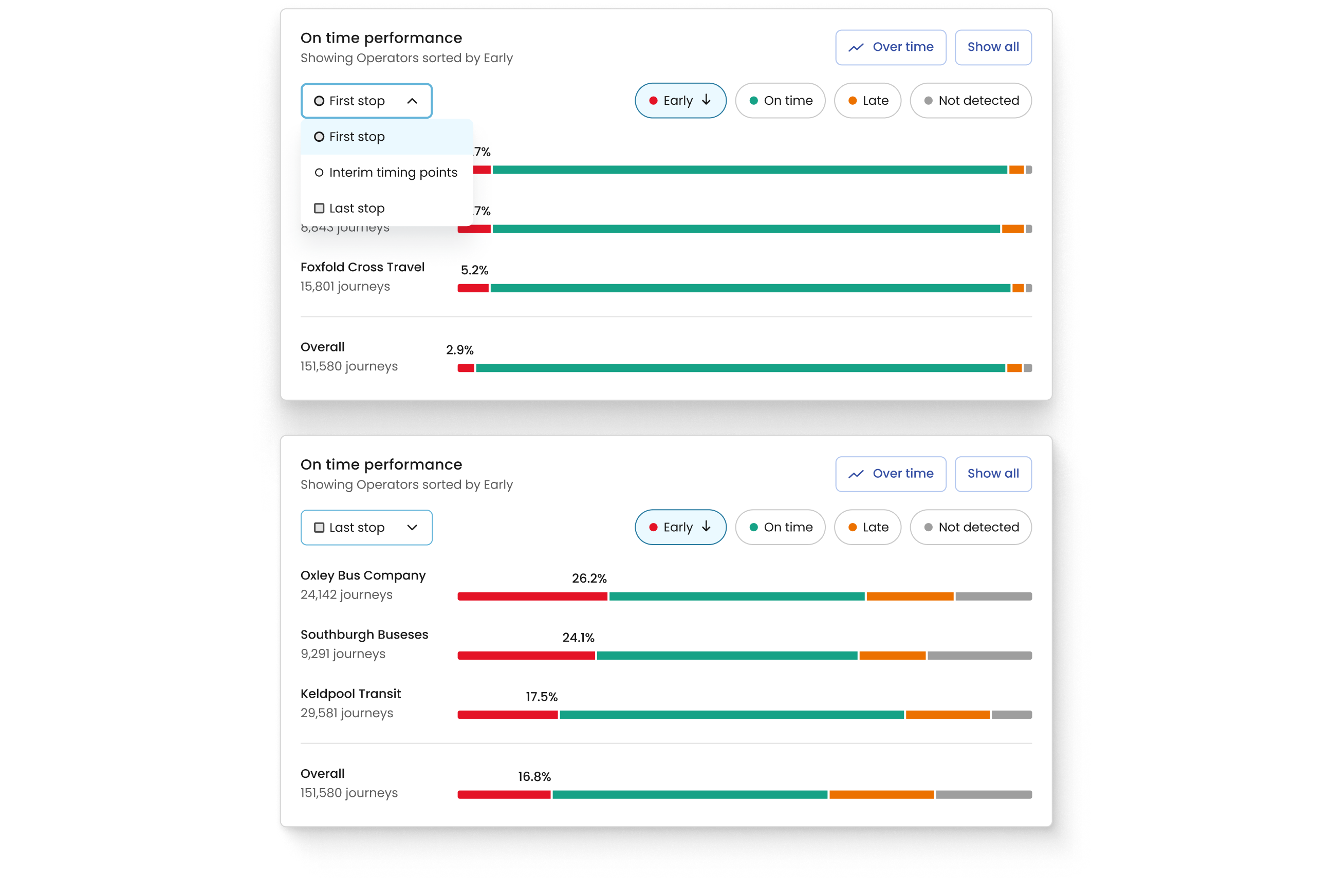
Task: Click the circle icon in open First stop dropdown
Action: (320, 101)
